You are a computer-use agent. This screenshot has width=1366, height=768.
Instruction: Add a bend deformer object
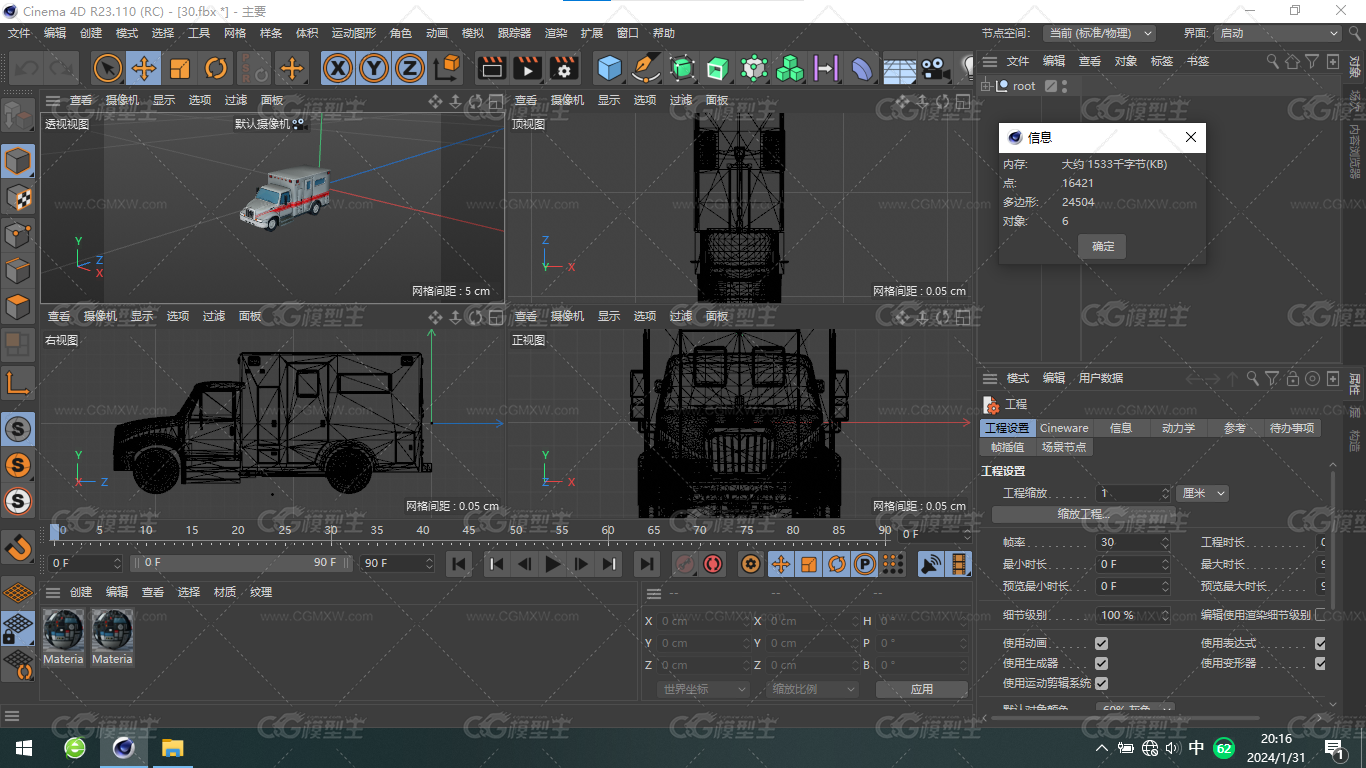coord(862,68)
